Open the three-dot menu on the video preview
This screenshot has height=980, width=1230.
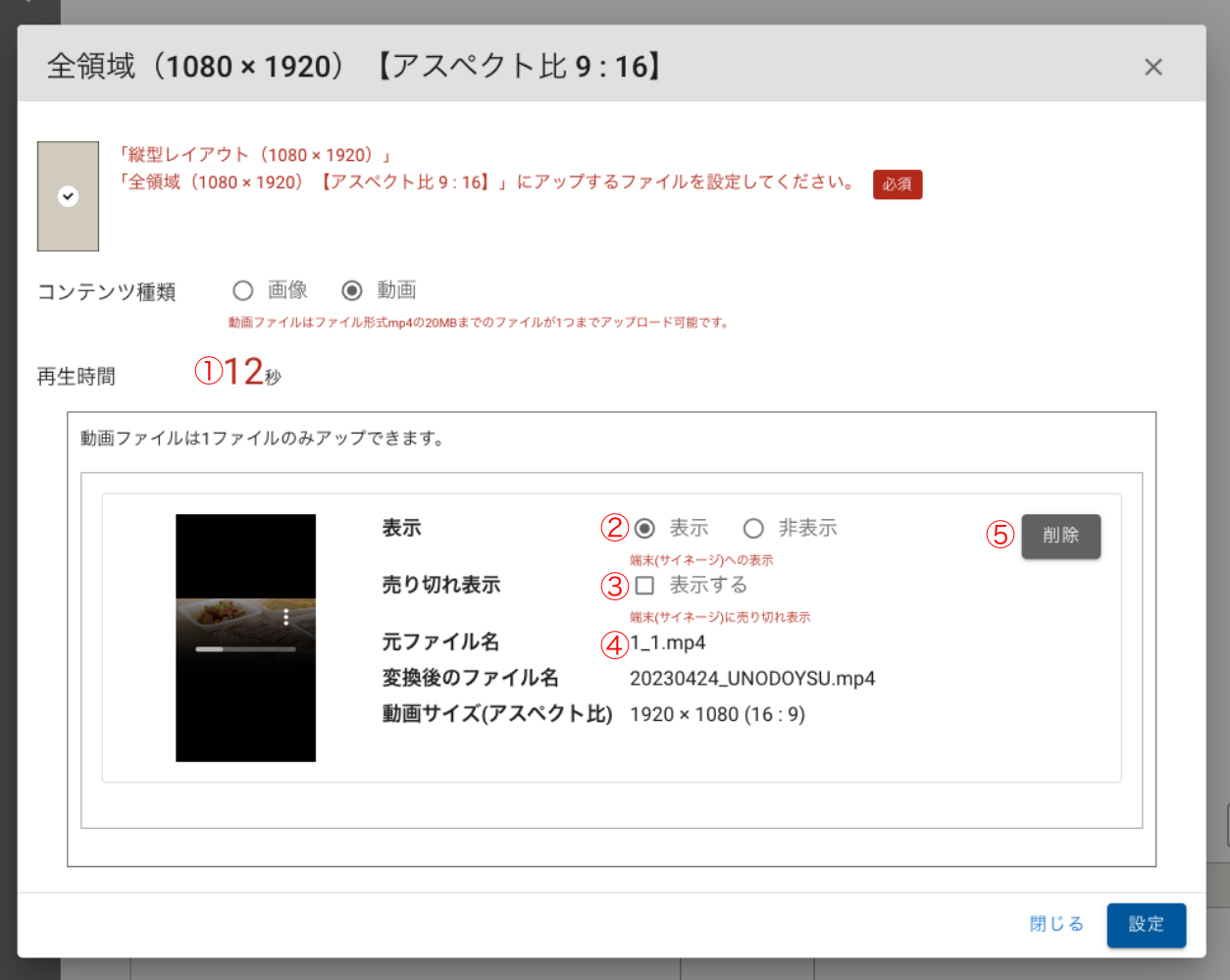285,617
